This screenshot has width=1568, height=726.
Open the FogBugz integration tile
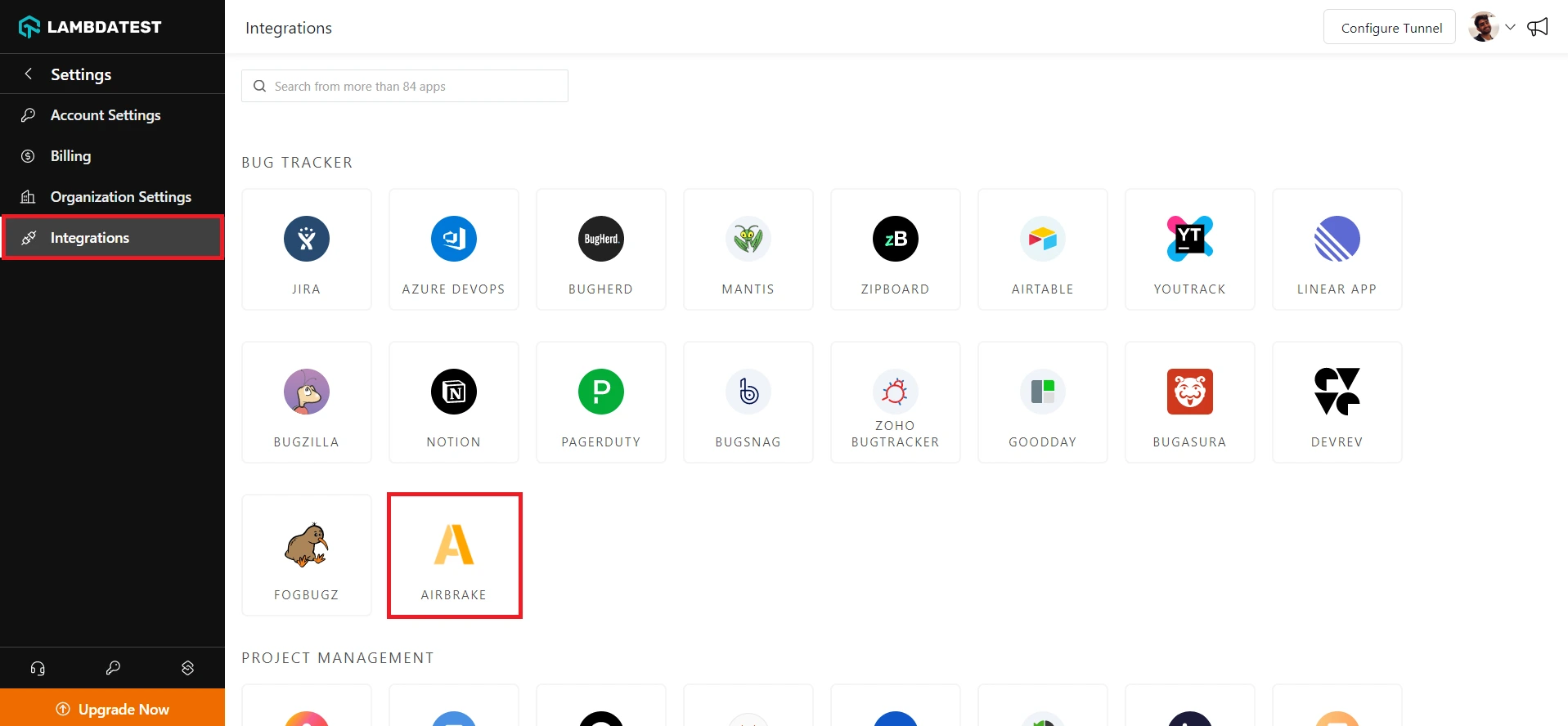pos(307,555)
